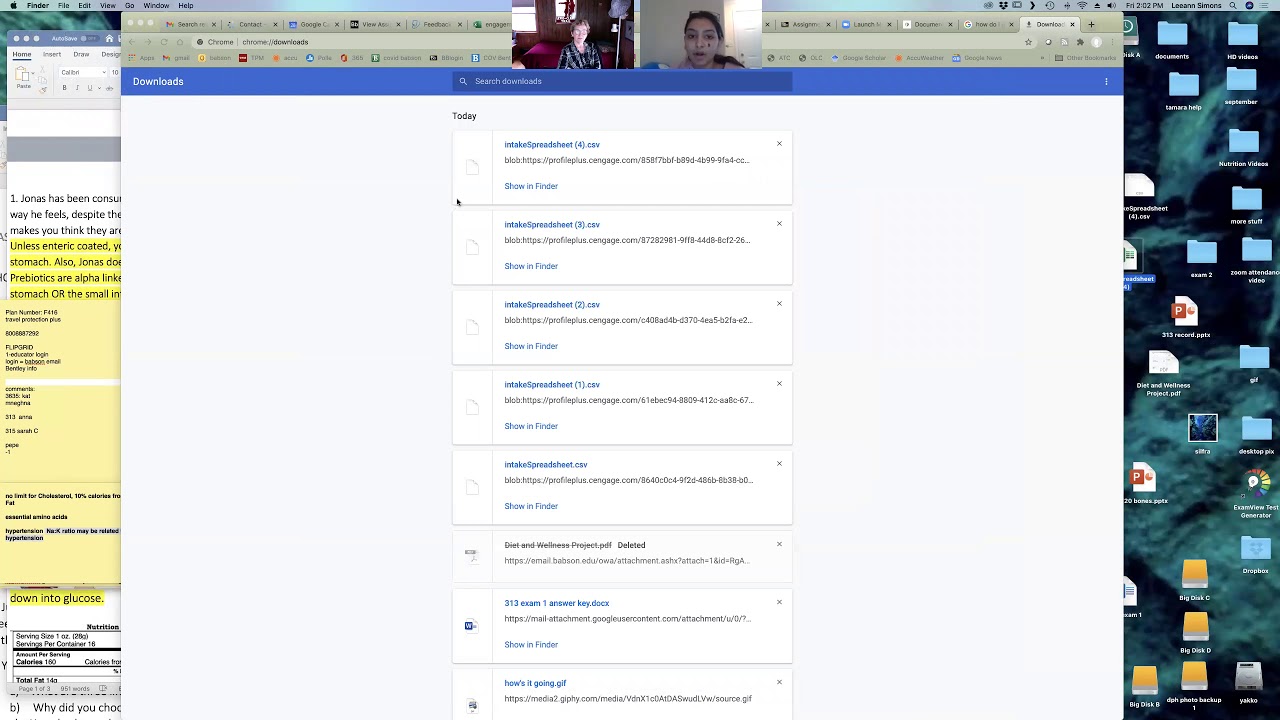
Task: Expand the Calibri font name dropdown
Action: point(103,72)
